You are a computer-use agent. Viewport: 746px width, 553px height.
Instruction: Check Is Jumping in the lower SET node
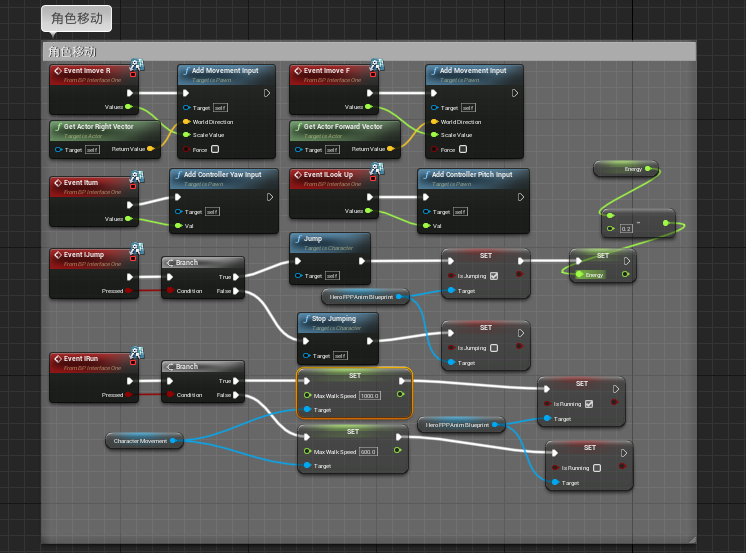pos(494,348)
